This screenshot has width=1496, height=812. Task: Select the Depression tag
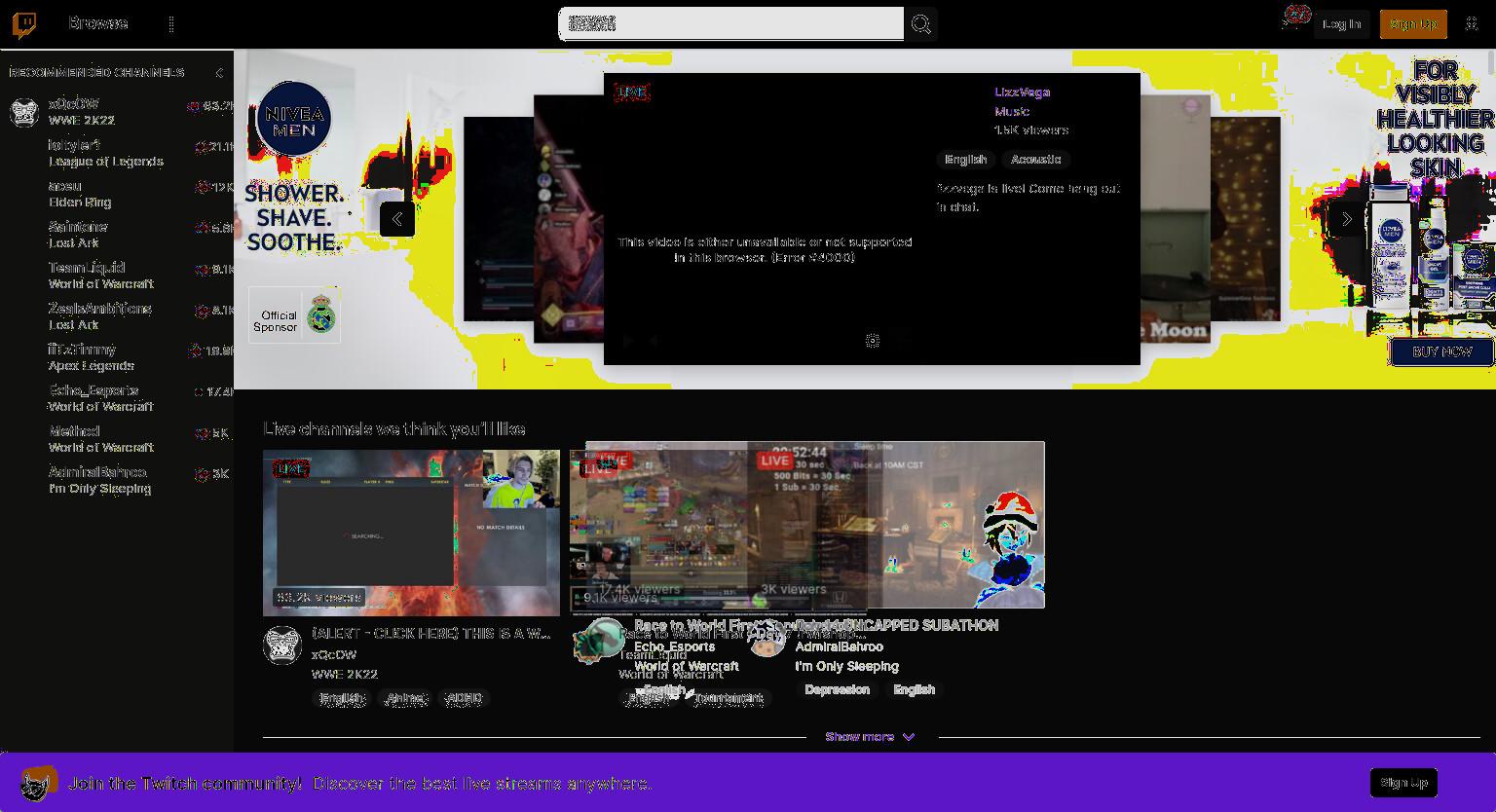[838, 689]
